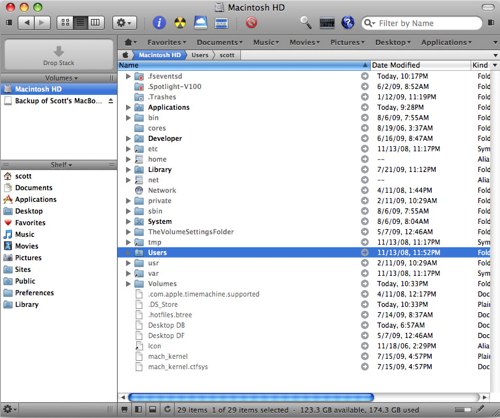Image resolution: width=500 pixels, height=418 pixels.
Task: Open the Movies bookmark menu
Action: click(304, 42)
